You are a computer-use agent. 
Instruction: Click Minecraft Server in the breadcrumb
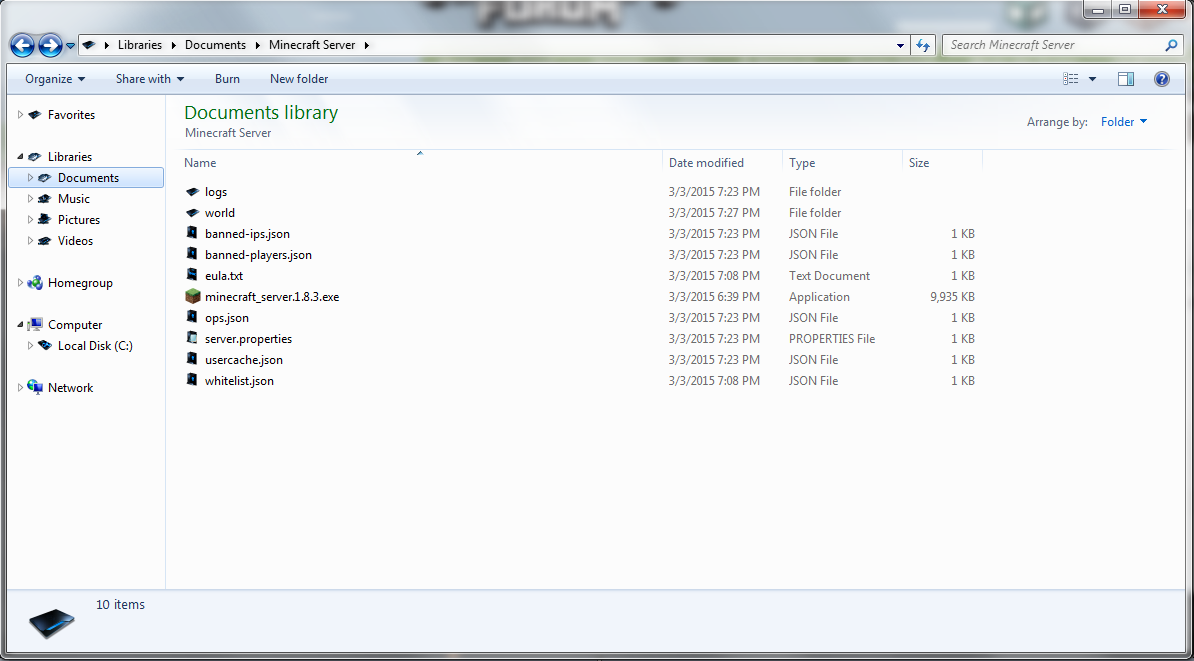312,45
